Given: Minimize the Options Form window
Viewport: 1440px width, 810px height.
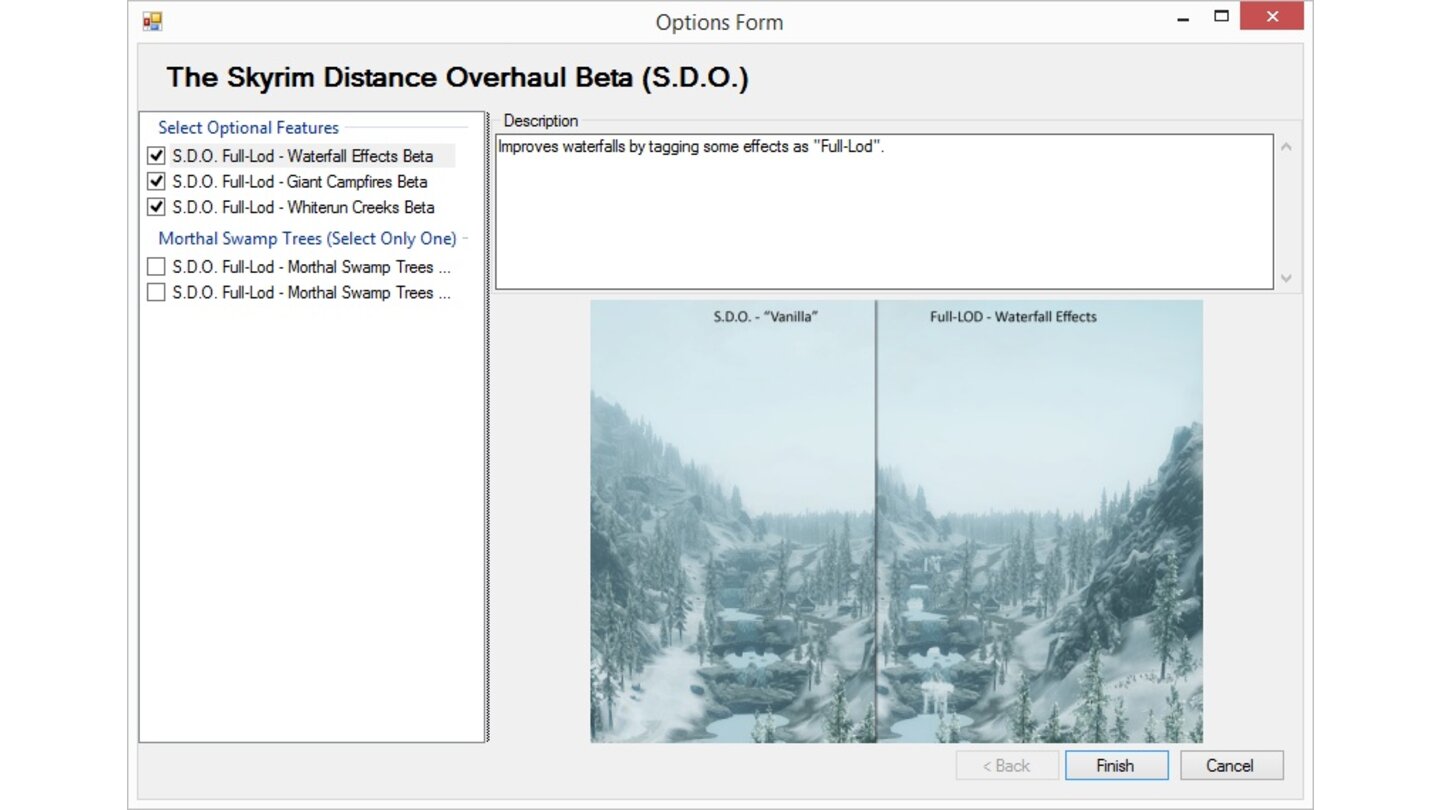Looking at the screenshot, I should click(x=1184, y=18).
